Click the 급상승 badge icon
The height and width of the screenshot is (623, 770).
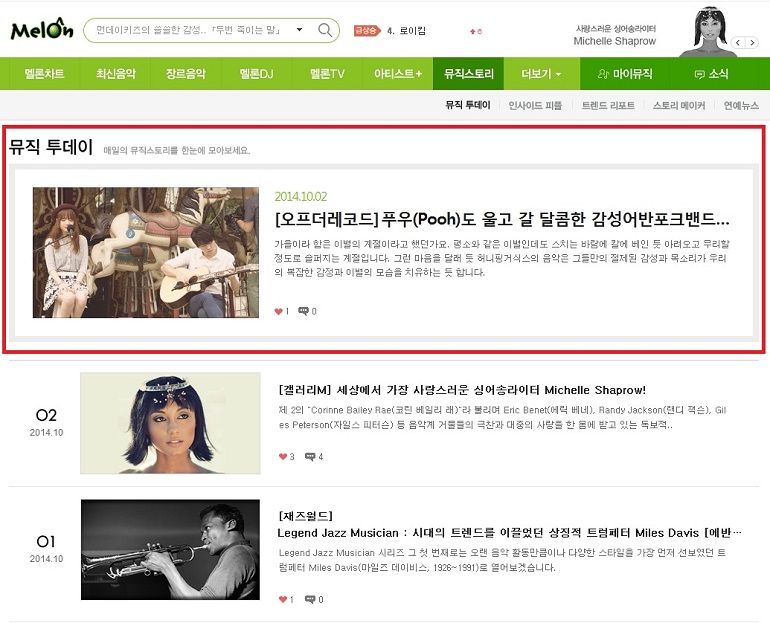point(367,31)
